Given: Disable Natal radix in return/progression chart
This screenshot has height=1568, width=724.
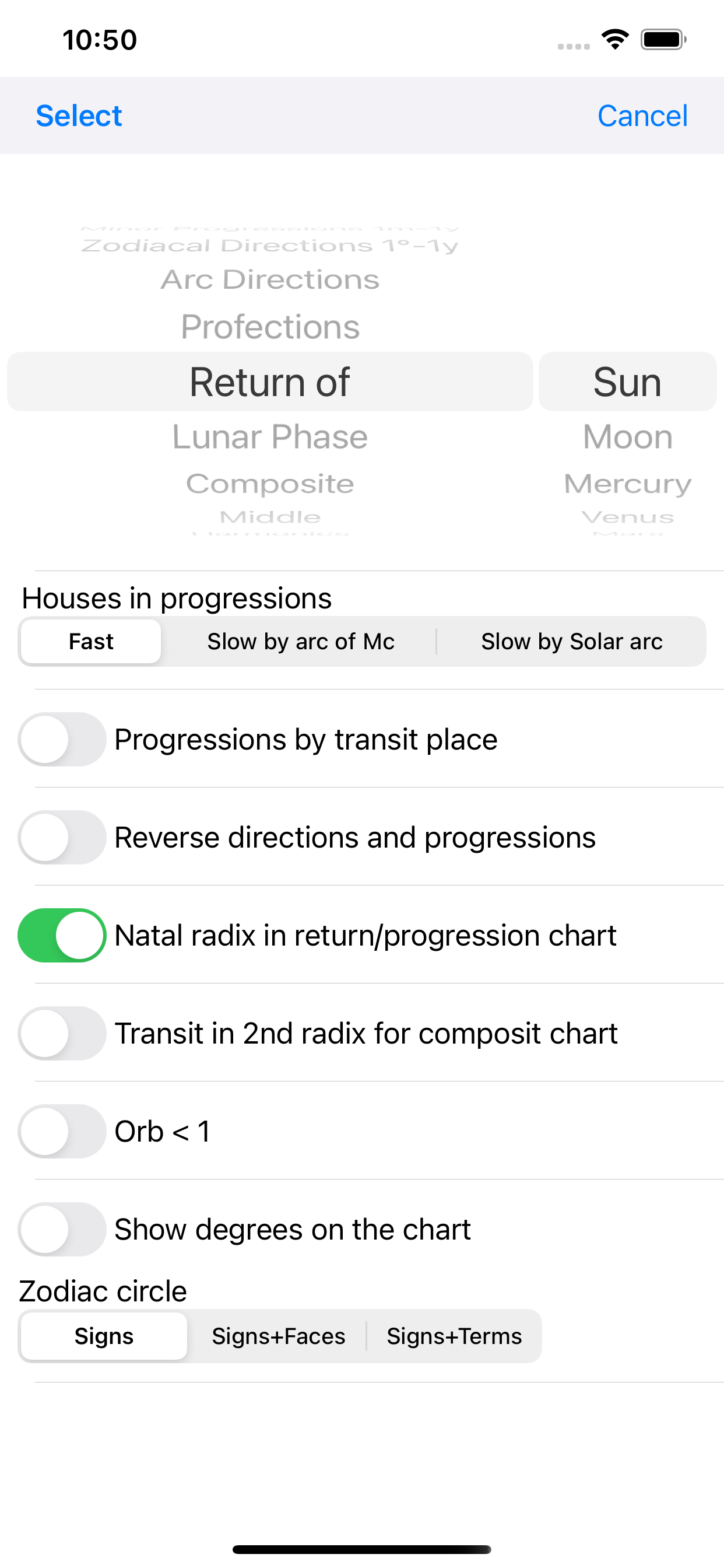Looking at the screenshot, I should [62, 935].
